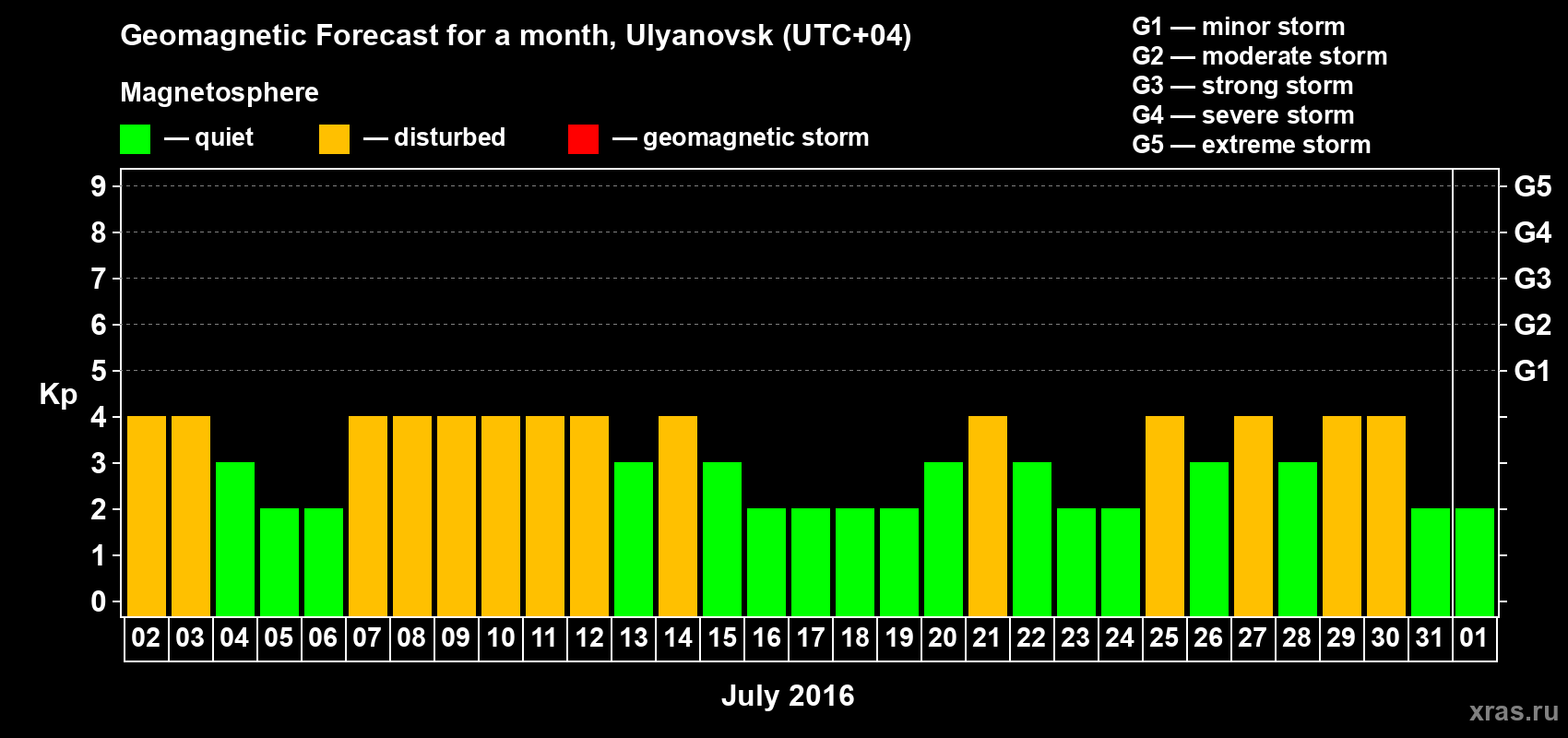Click date label 25 on the axis
Viewport: 1568px width, 738px height.
pyautogui.click(x=1164, y=638)
